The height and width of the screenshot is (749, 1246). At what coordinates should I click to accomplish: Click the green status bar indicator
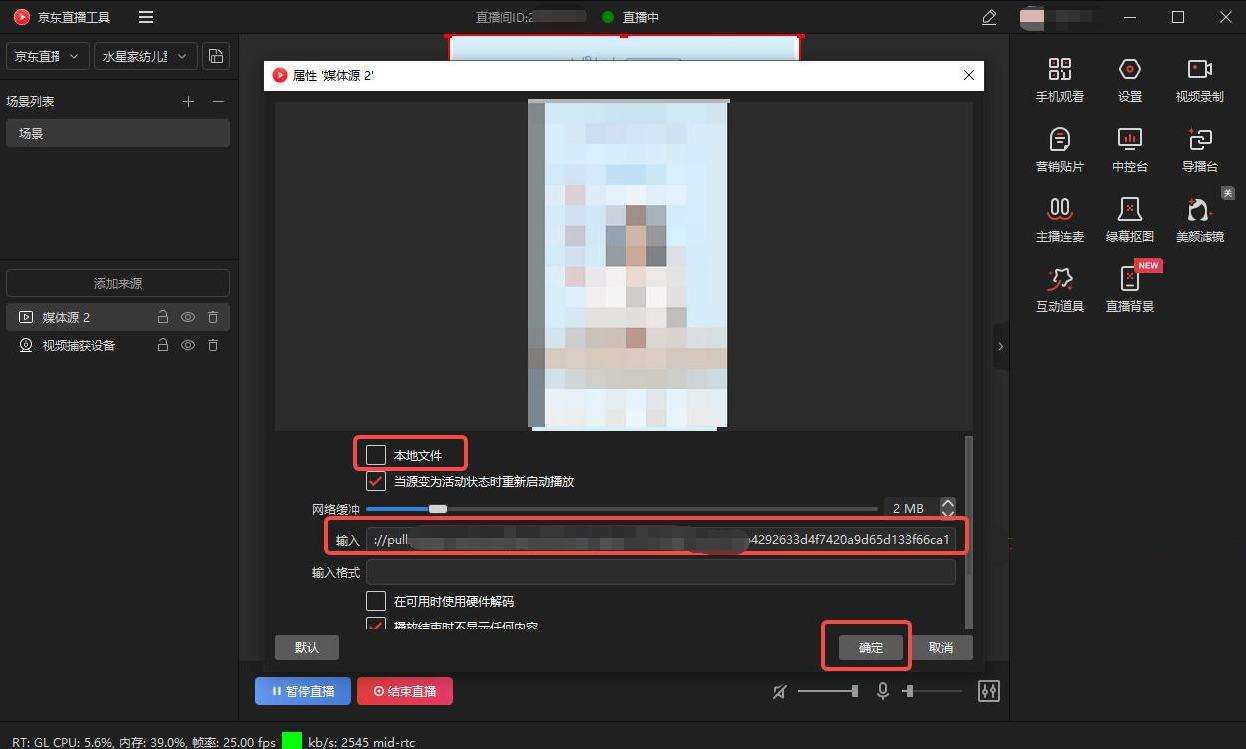[x=292, y=741]
